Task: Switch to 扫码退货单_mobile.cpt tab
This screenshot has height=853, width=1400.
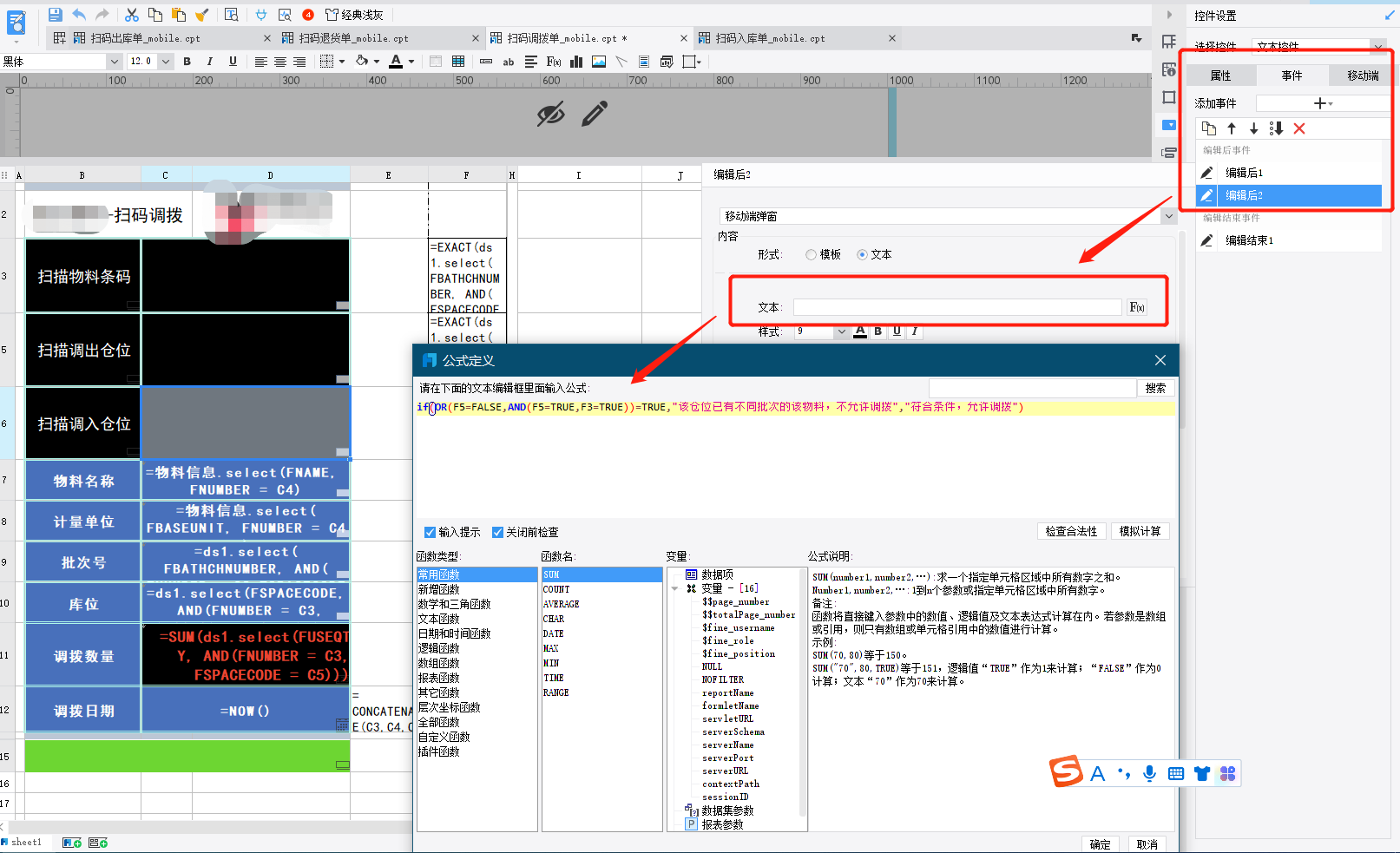Action: (353, 38)
